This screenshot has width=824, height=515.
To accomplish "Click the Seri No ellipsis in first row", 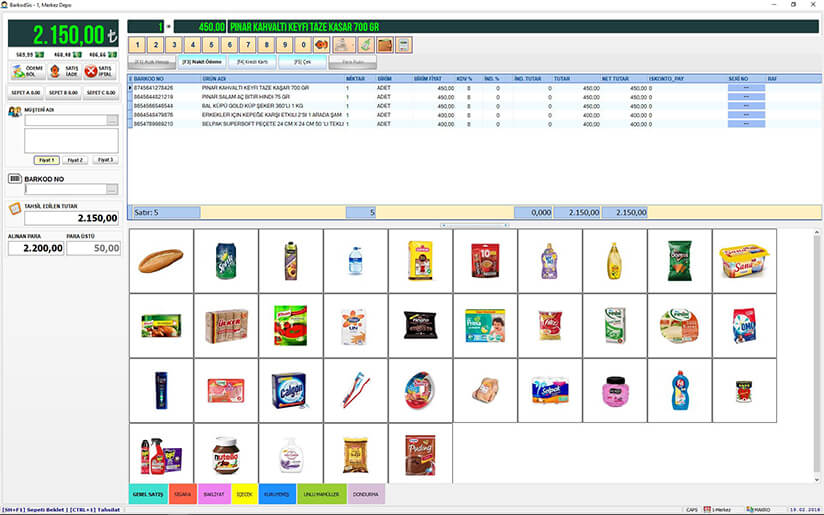I will 746,88.
